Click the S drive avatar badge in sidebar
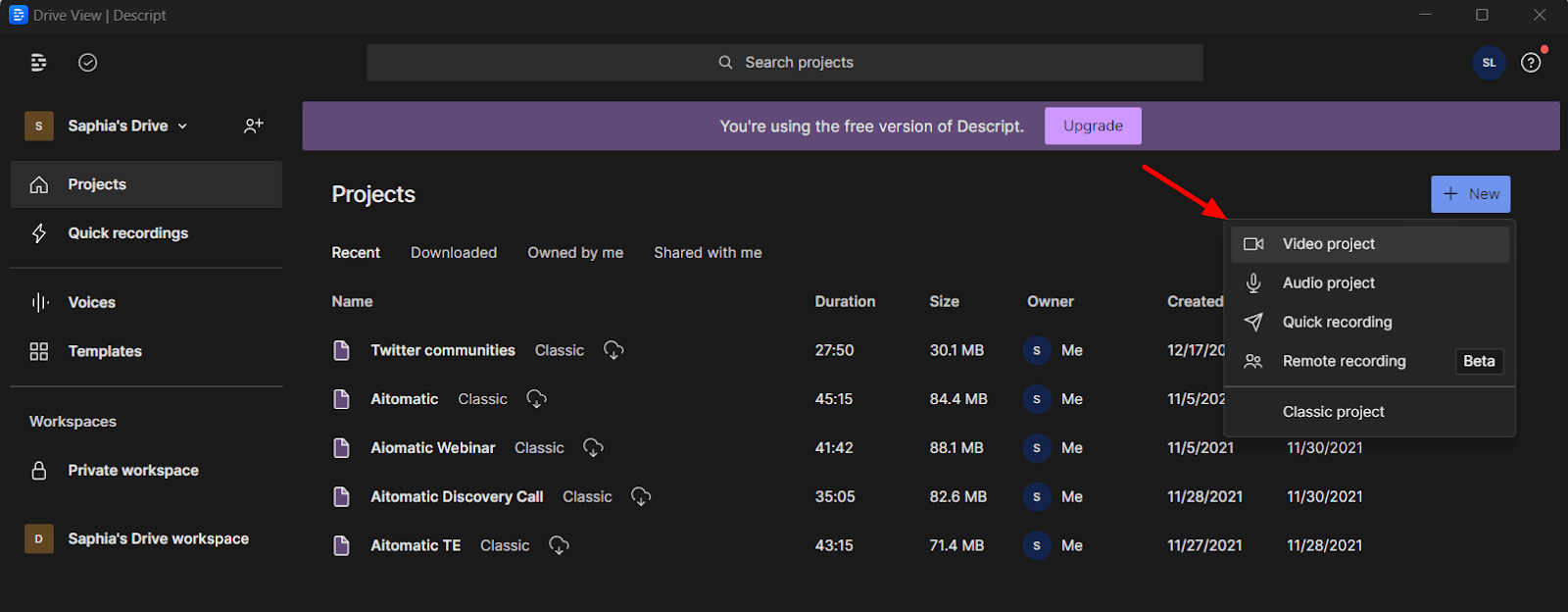 (39, 126)
